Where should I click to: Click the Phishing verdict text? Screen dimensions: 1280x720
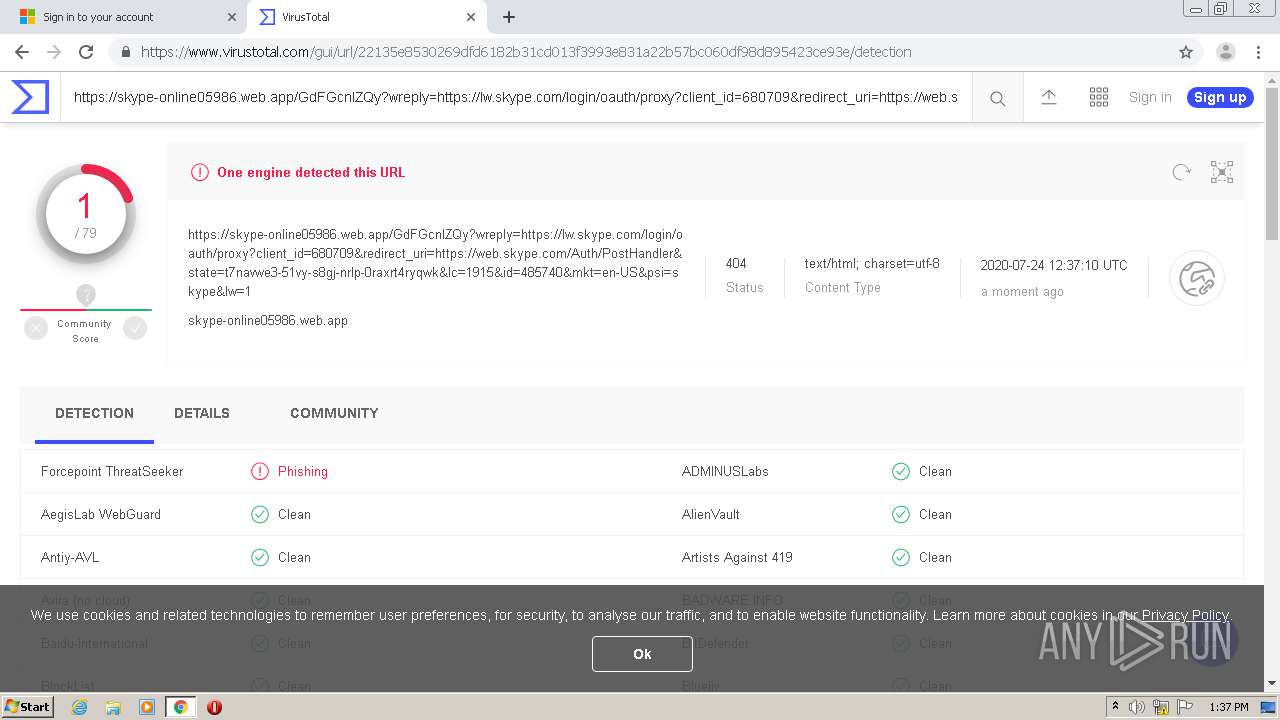(x=303, y=471)
